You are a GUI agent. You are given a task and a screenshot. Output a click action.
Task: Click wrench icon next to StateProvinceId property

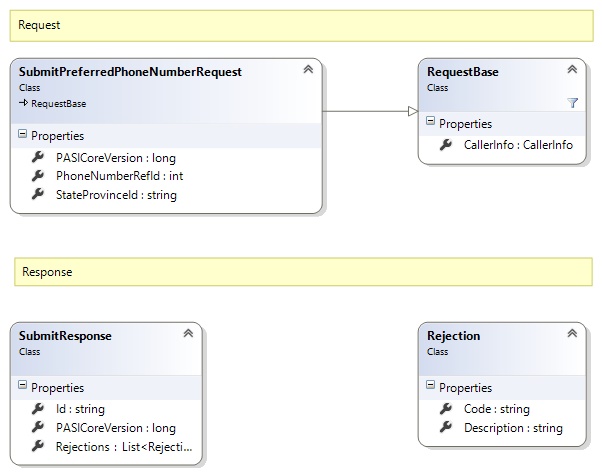click(x=38, y=194)
